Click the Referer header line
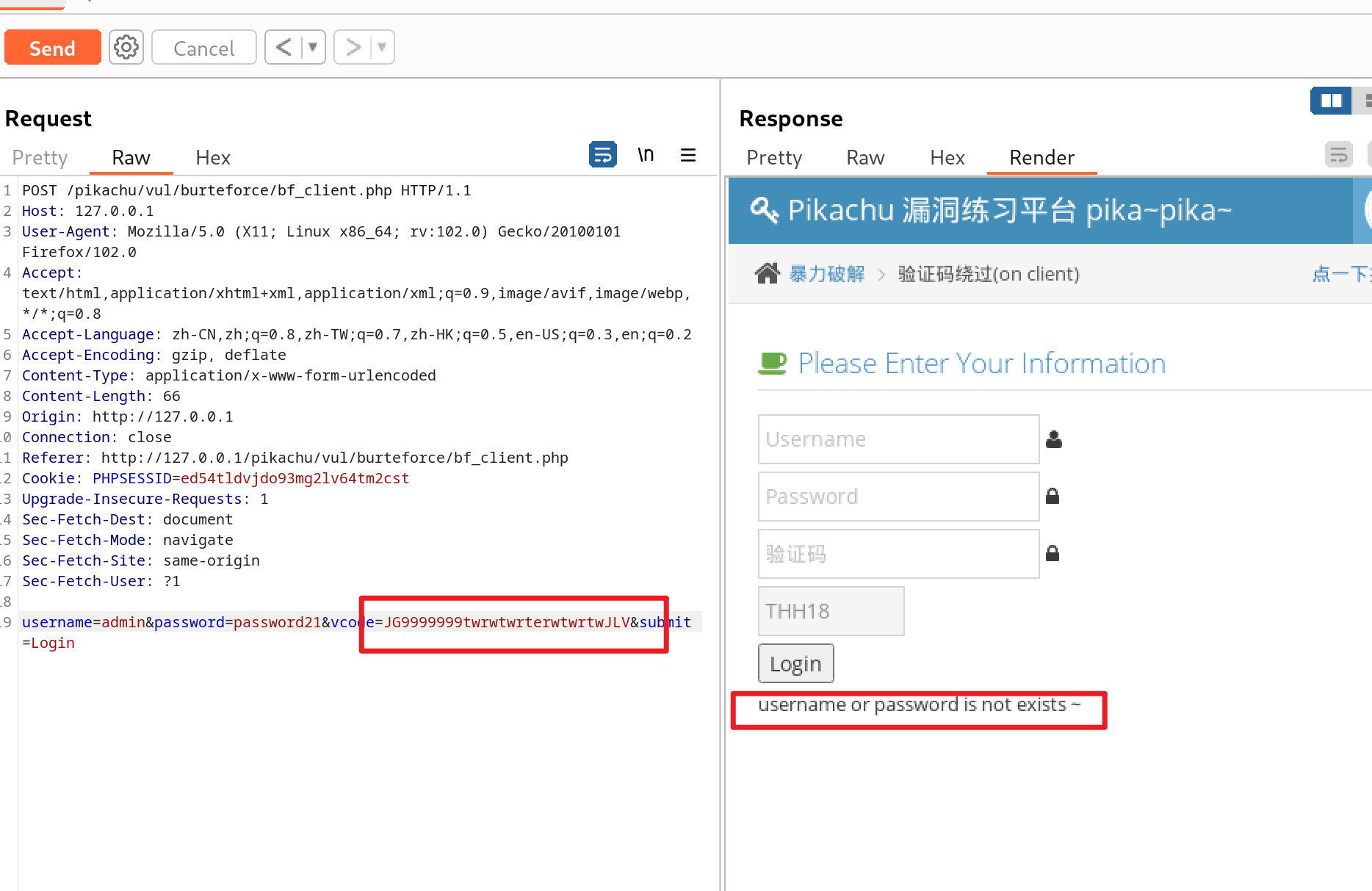This screenshot has height=891, width=1372. 295,458
